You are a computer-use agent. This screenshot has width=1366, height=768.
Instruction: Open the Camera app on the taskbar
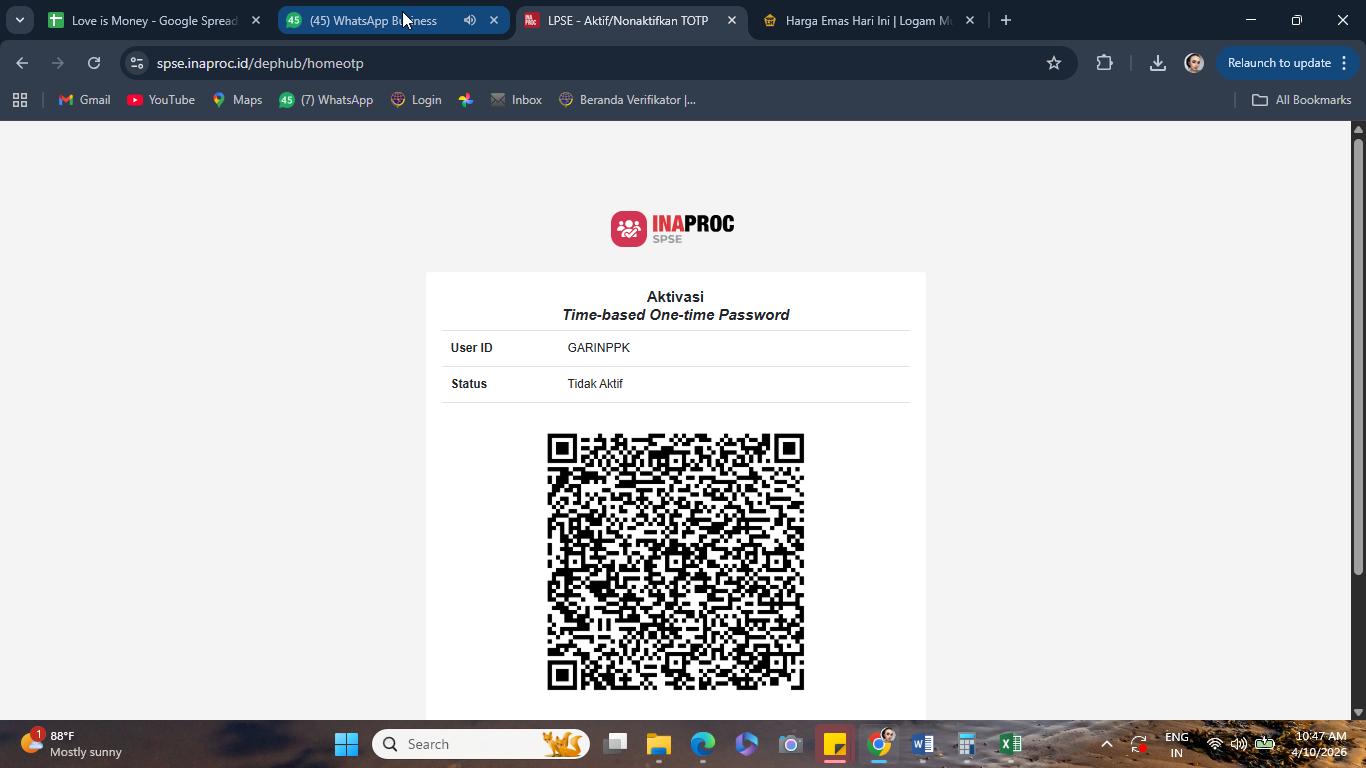(x=791, y=744)
